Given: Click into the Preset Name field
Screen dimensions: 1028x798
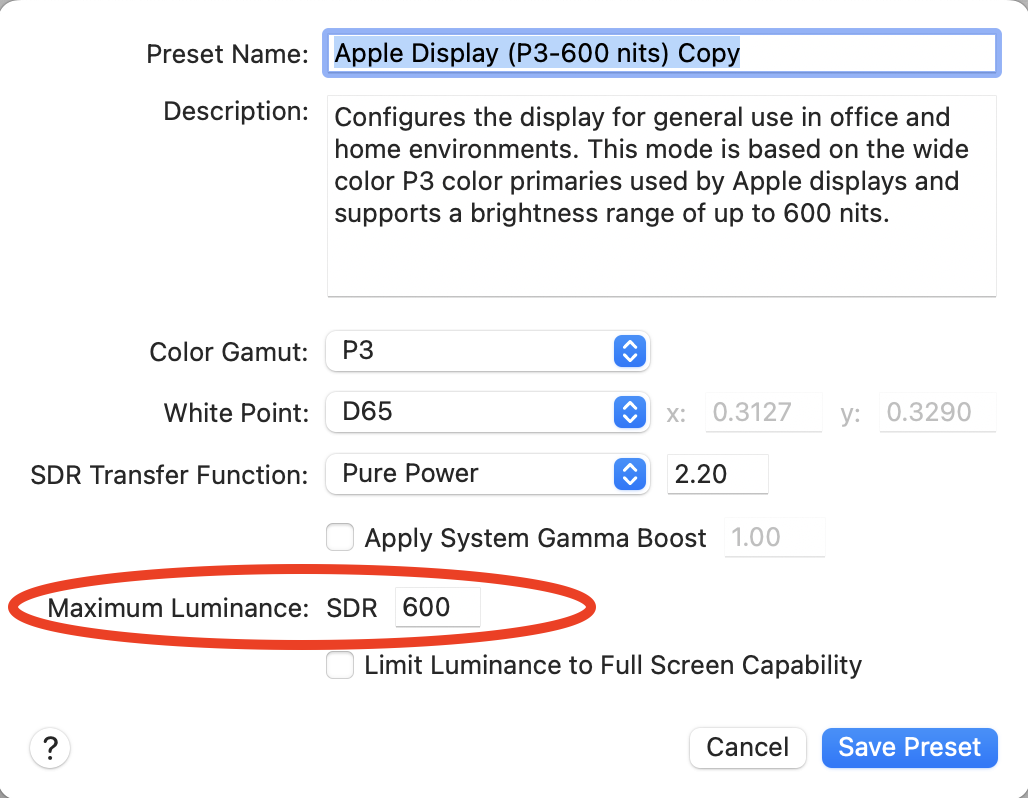Looking at the screenshot, I should (x=662, y=53).
